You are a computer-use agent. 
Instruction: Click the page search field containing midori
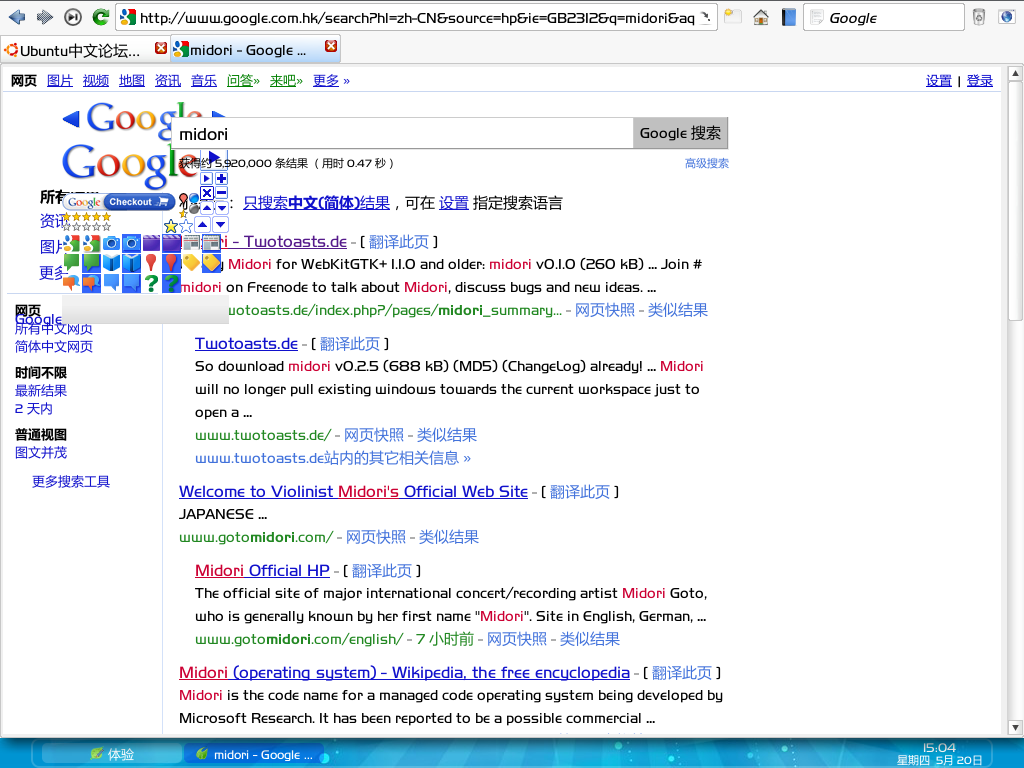(403, 134)
